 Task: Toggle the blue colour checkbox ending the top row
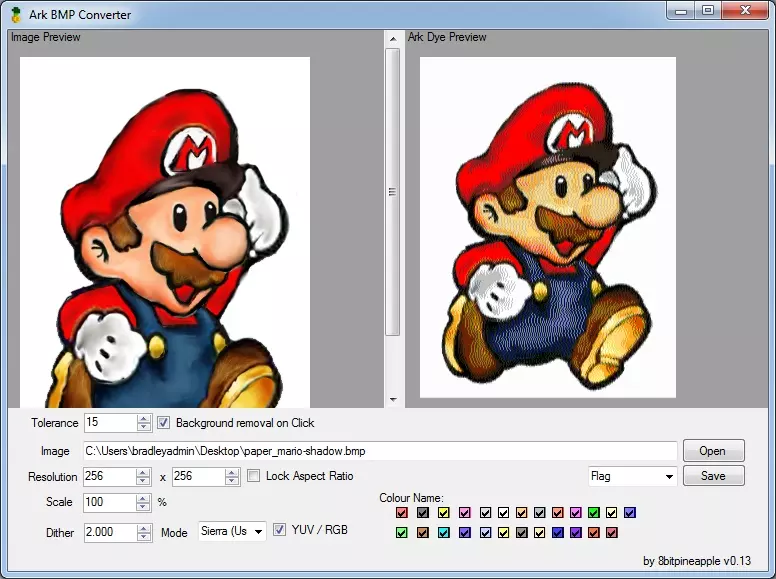630,513
